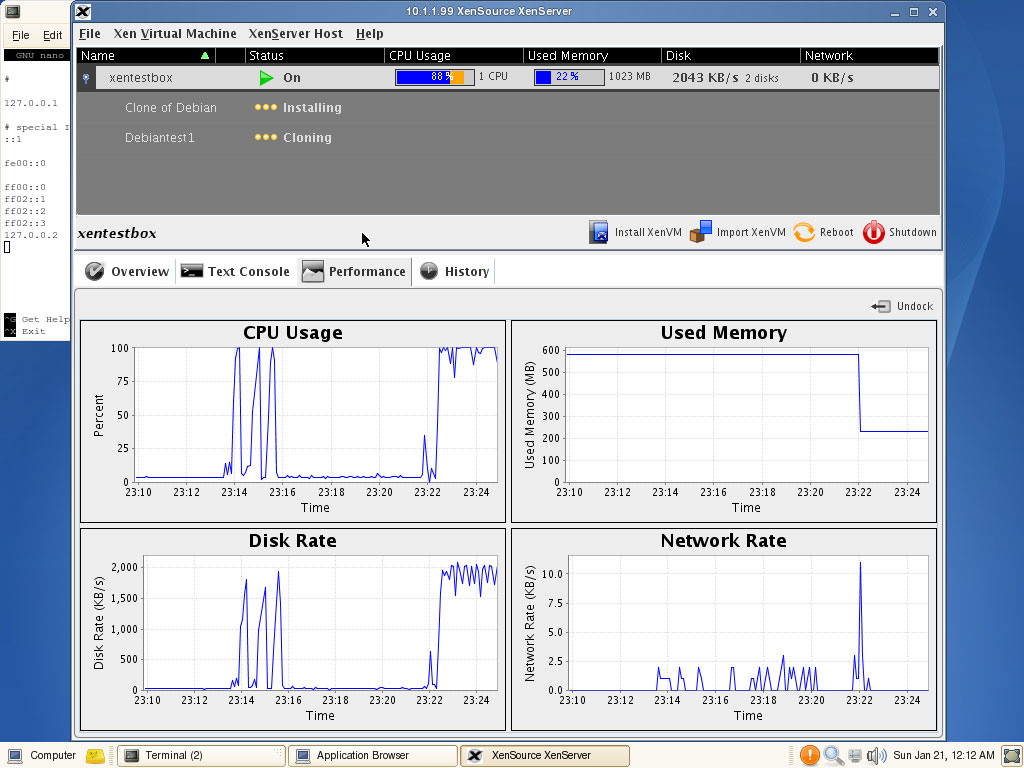The height and width of the screenshot is (768, 1024).
Task: Open the Xen Virtual Machine menu
Action: click(174, 34)
